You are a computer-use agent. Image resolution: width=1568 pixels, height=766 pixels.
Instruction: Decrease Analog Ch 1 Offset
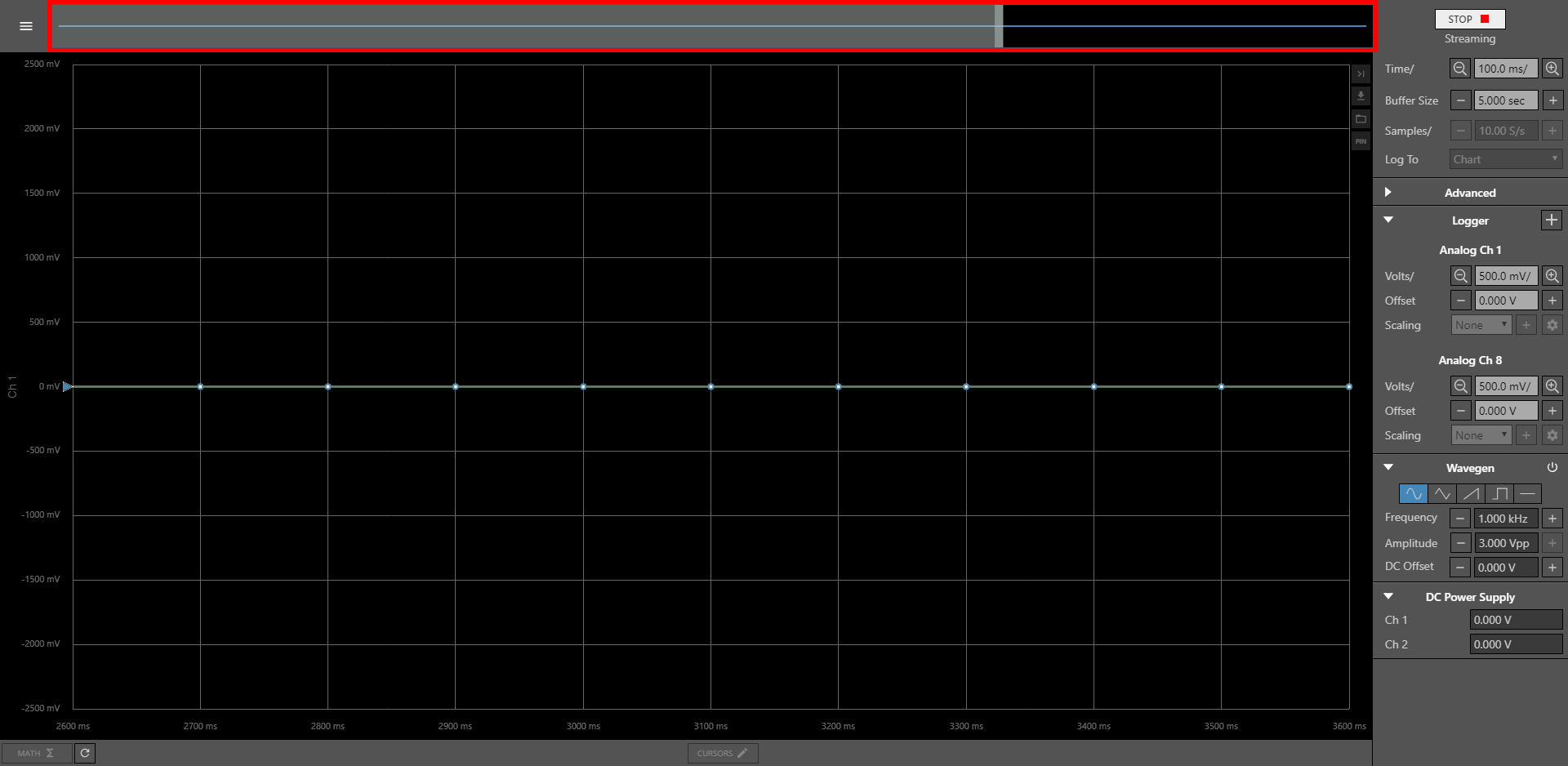(x=1460, y=301)
